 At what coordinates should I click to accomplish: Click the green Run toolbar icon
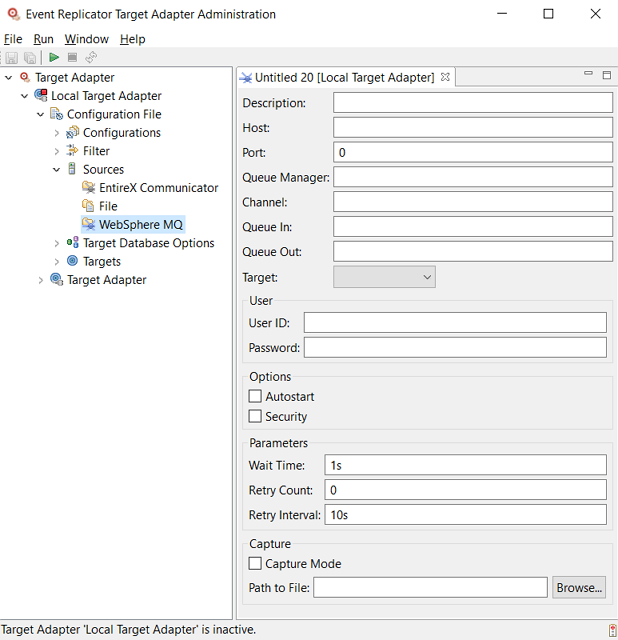pyautogui.click(x=54, y=58)
